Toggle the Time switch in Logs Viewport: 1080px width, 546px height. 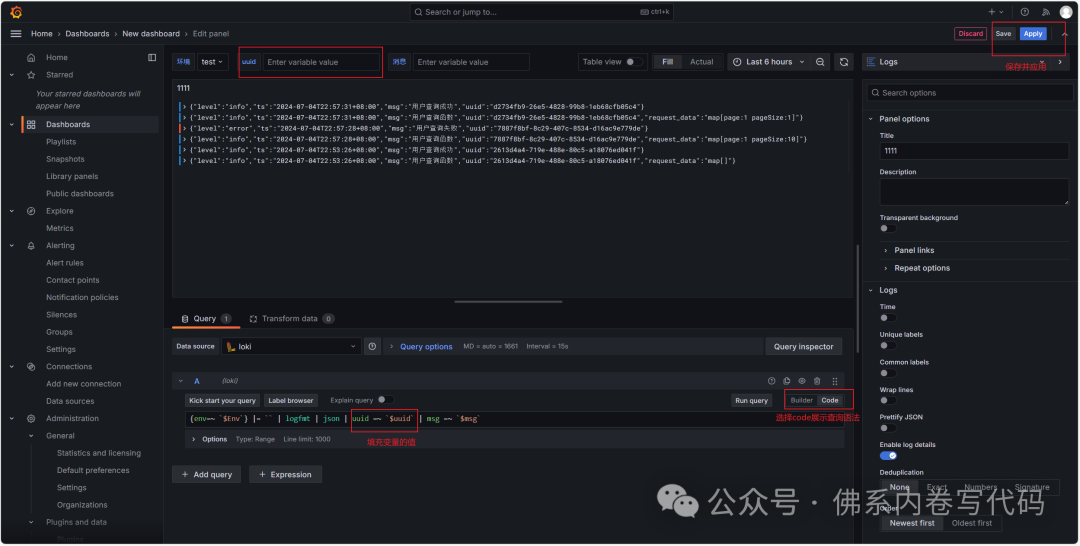888,318
